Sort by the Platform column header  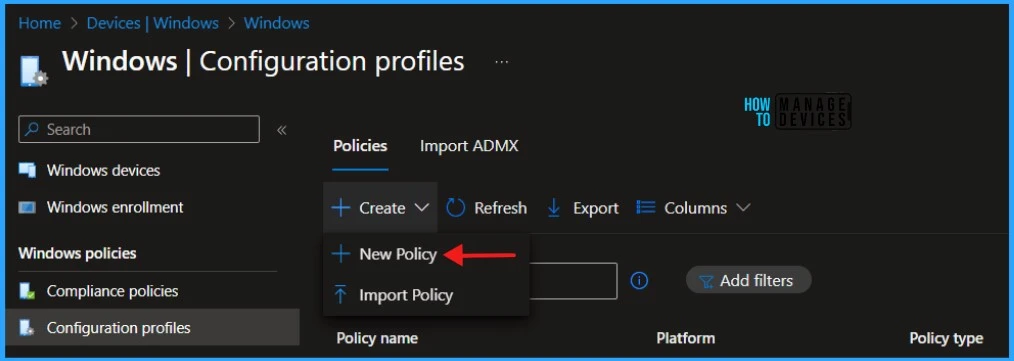(x=685, y=338)
